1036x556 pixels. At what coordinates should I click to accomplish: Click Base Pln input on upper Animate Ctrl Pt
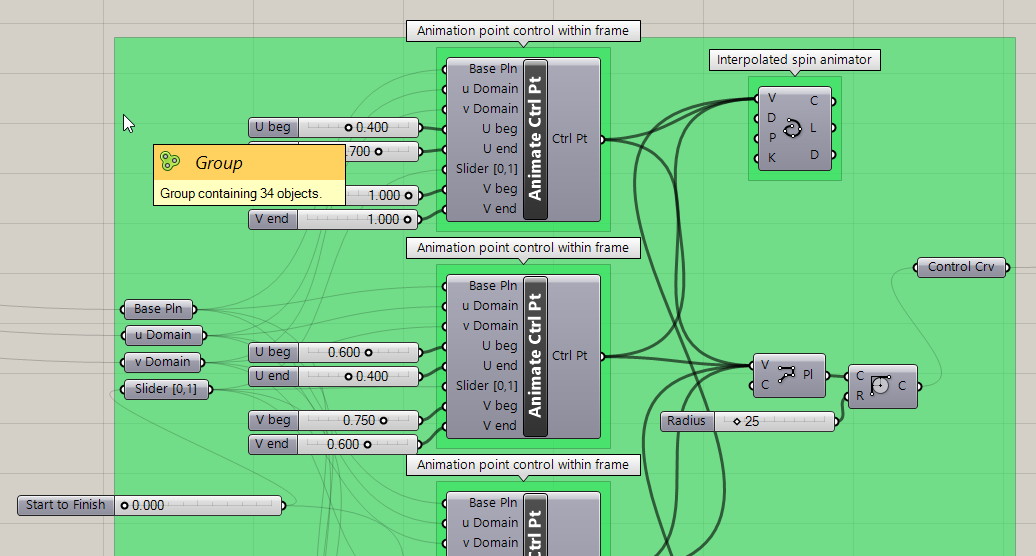[492, 69]
